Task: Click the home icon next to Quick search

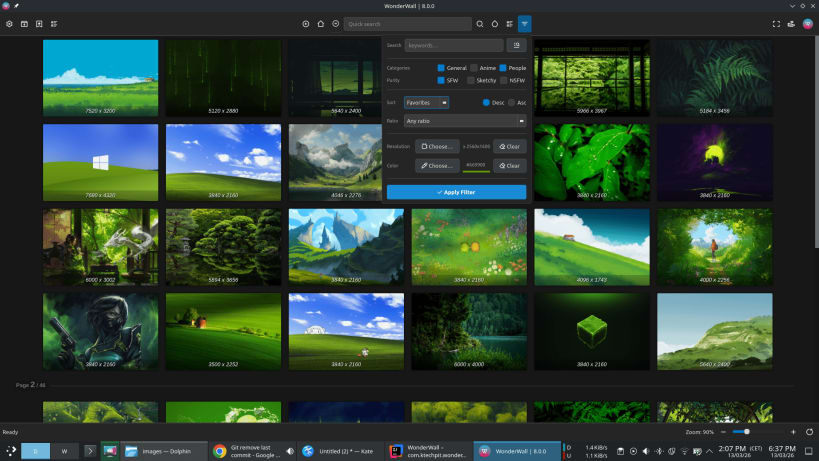Action: tap(321, 24)
